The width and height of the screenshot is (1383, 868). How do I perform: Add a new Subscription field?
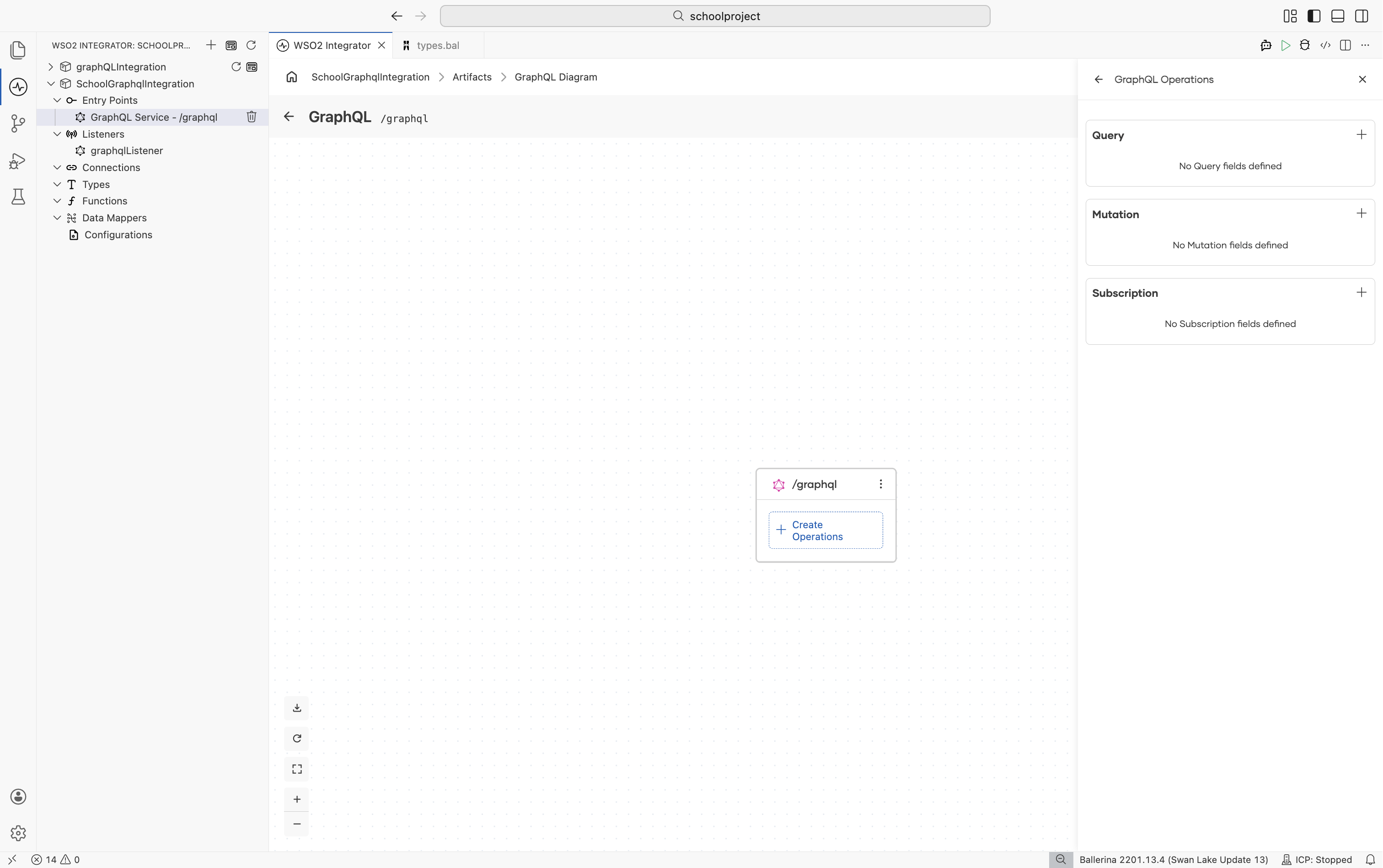coord(1361,293)
